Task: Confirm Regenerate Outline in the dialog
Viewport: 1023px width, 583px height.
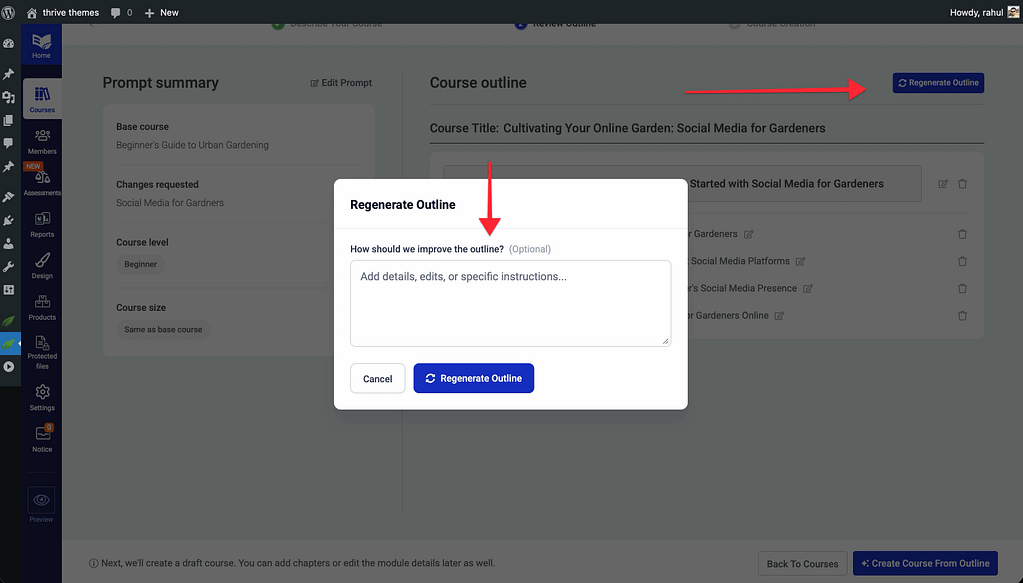Action: tap(474, 379)
